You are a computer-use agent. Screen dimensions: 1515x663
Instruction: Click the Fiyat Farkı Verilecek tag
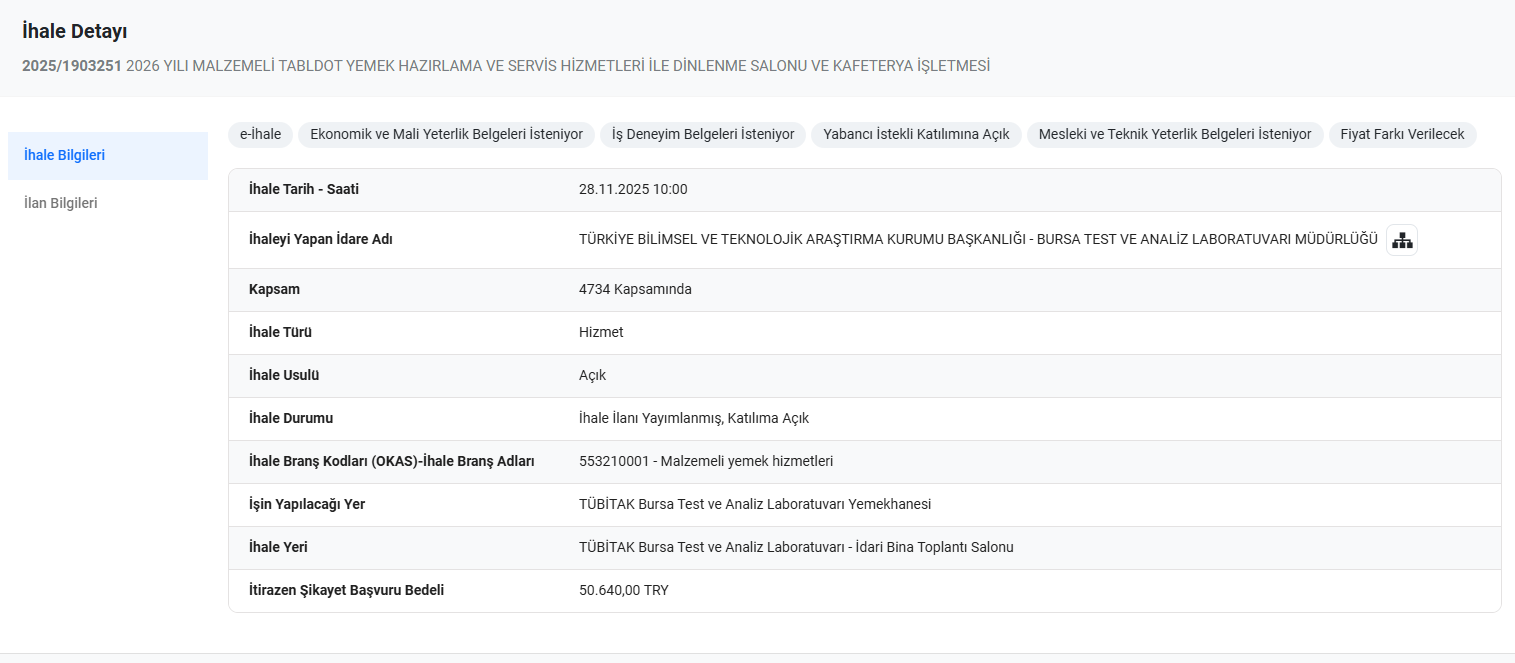[x=1402, y=134]
